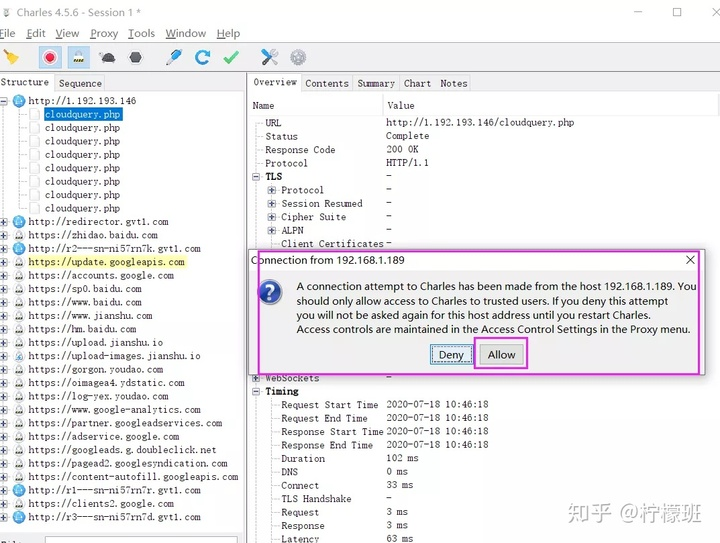Expand the ALPN row

tap(272, 230)
